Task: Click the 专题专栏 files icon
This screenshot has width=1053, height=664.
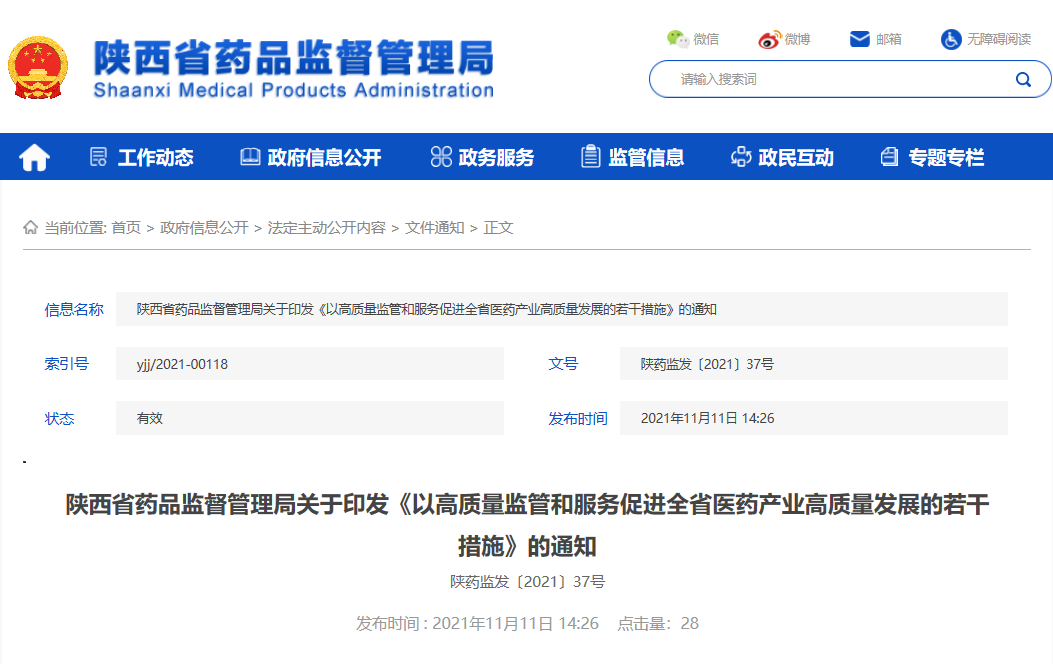Action: (x=890, y=157)
